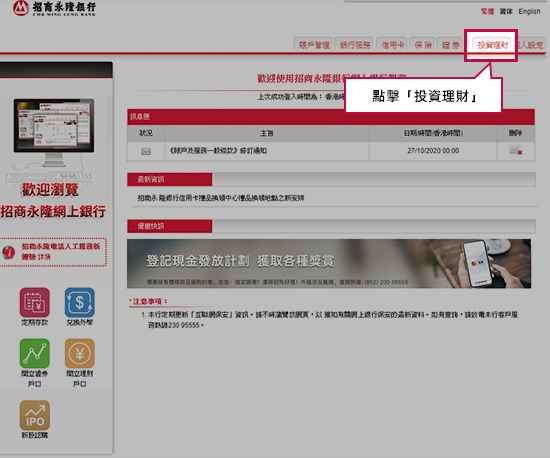Switch language to English
This screenshot has width=550, height=458.
point(529,11)
